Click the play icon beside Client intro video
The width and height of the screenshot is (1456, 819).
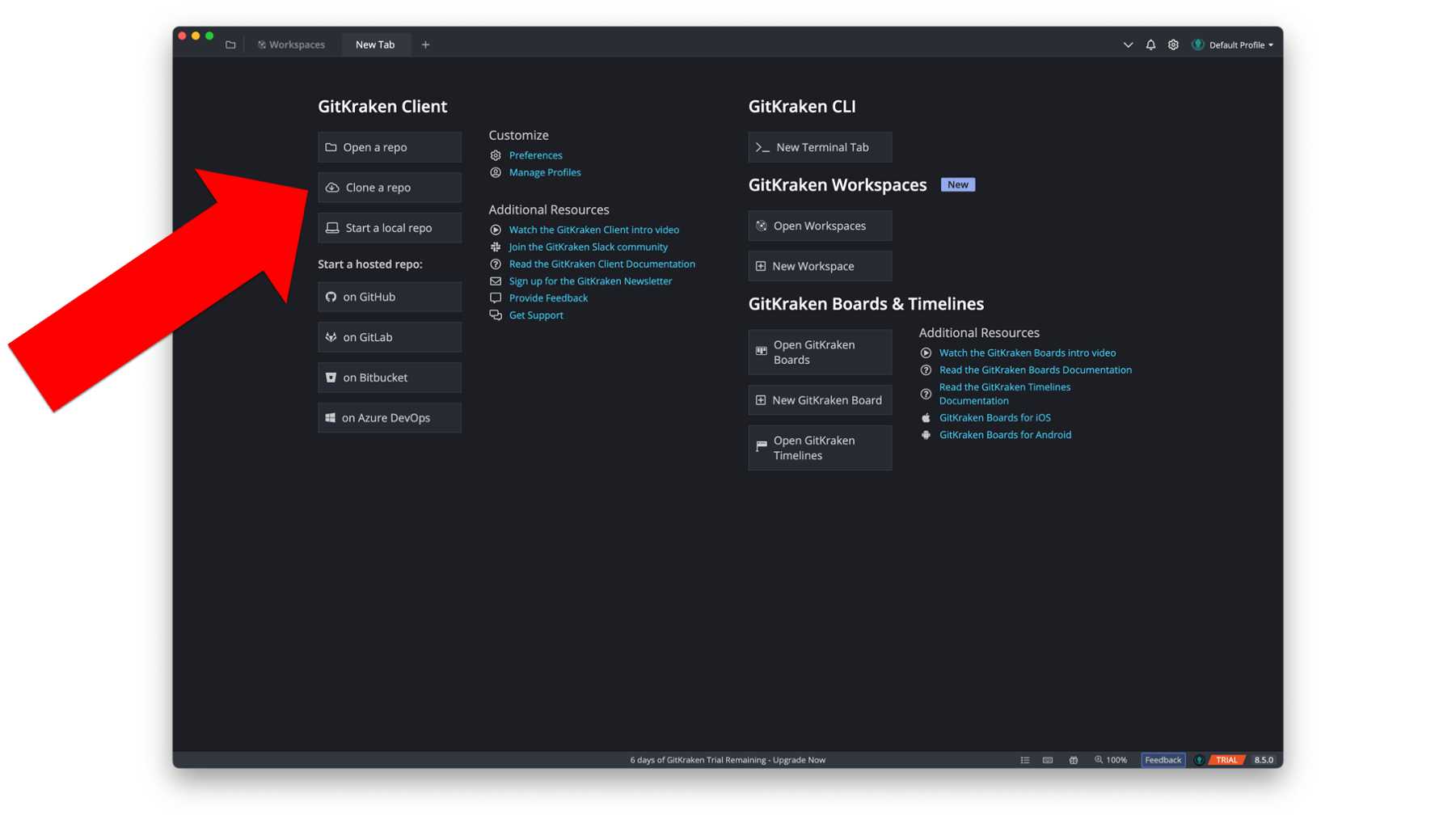tap(496, 230)
